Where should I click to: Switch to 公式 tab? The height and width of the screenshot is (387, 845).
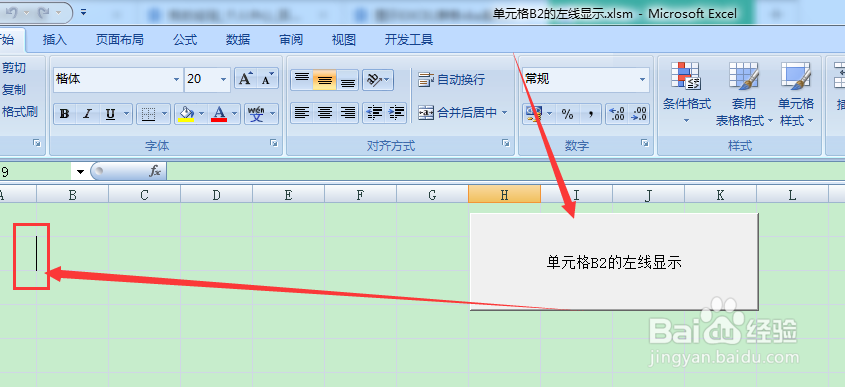coord(185,39)
